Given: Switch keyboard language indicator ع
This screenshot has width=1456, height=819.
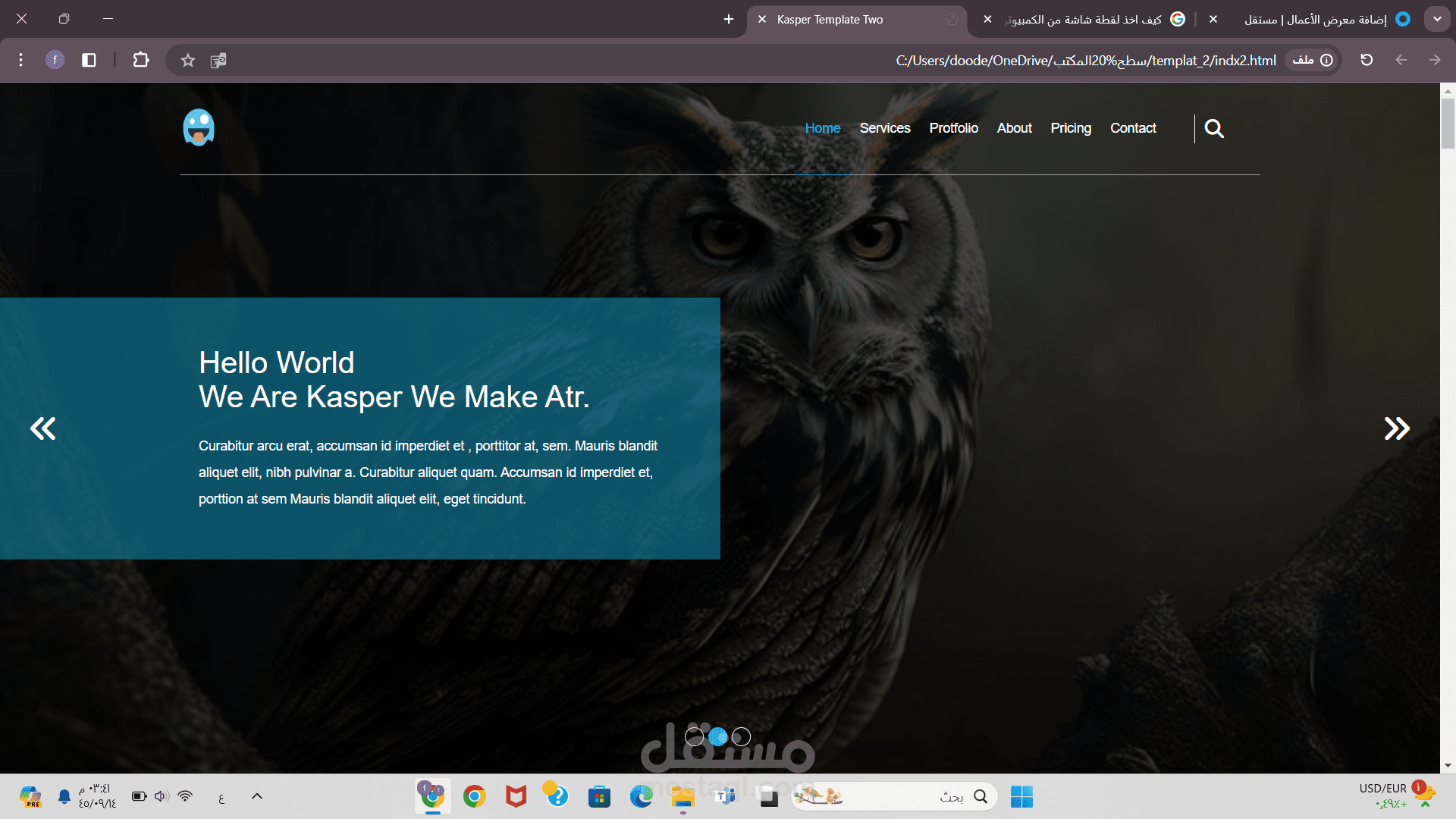Looking at the screenshot, I should 221,797.
